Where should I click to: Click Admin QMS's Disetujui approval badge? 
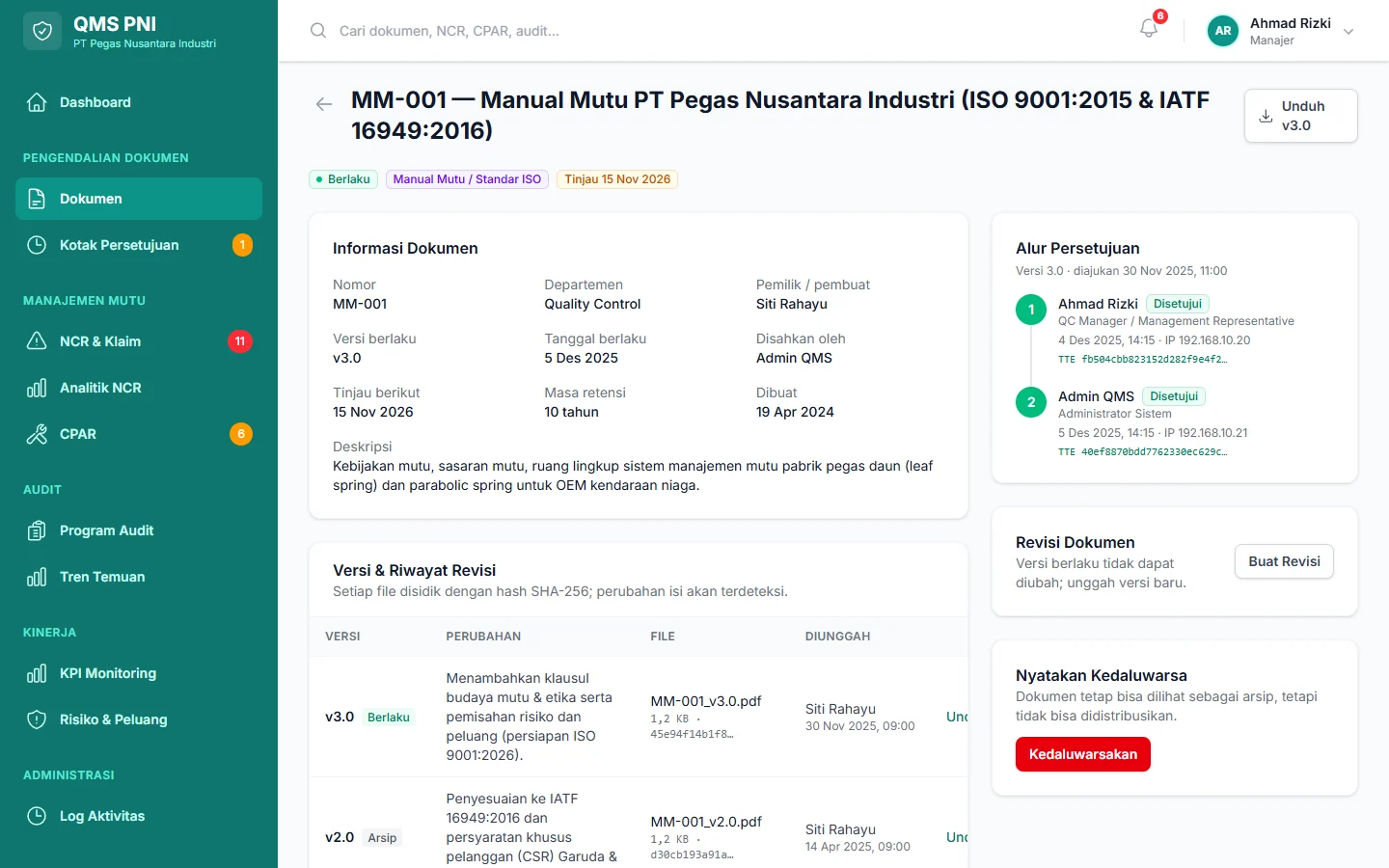1174,396
